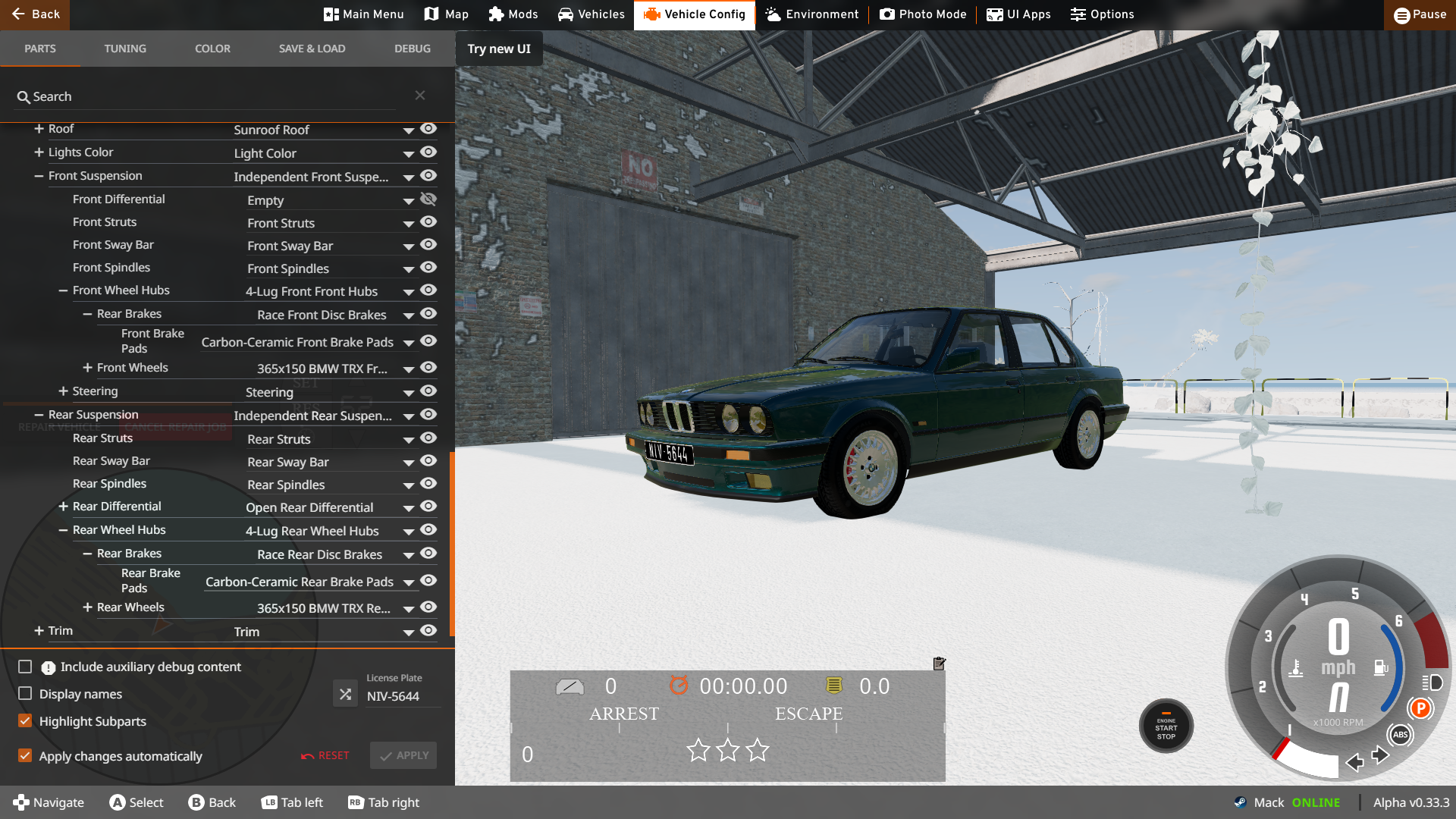
Task: Uncheck Highlight Subparts option
Action: click(x=25, y=721)
